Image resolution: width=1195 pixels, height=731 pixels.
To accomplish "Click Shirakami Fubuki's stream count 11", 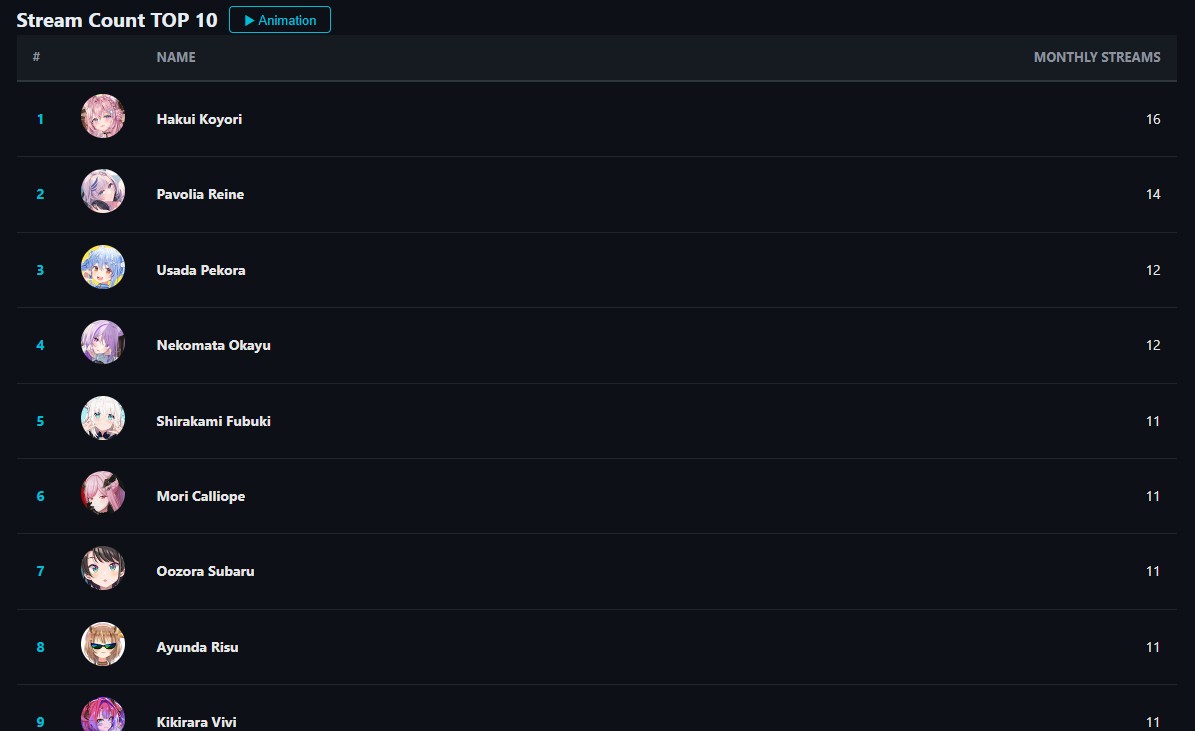I will point(1153,422).
